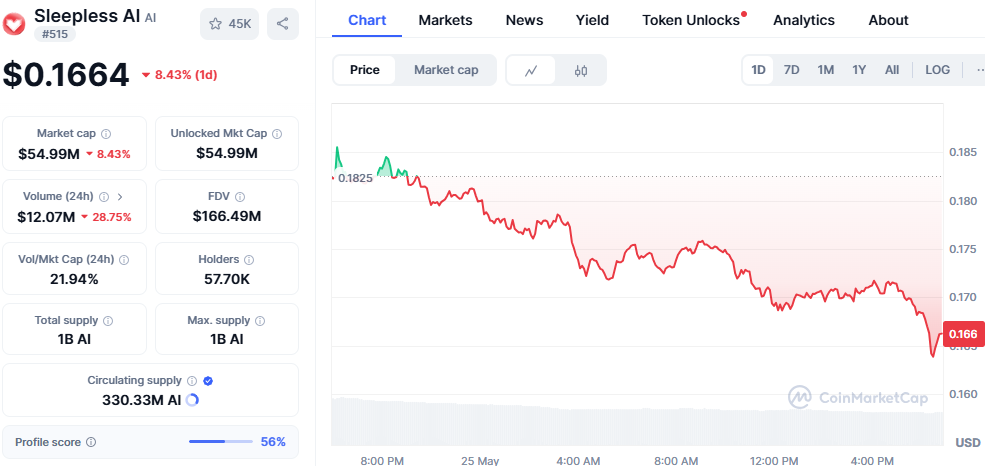The image size is (985, 466).
Task: Add to watchlist via star 45K button
Action: (229, 24)
